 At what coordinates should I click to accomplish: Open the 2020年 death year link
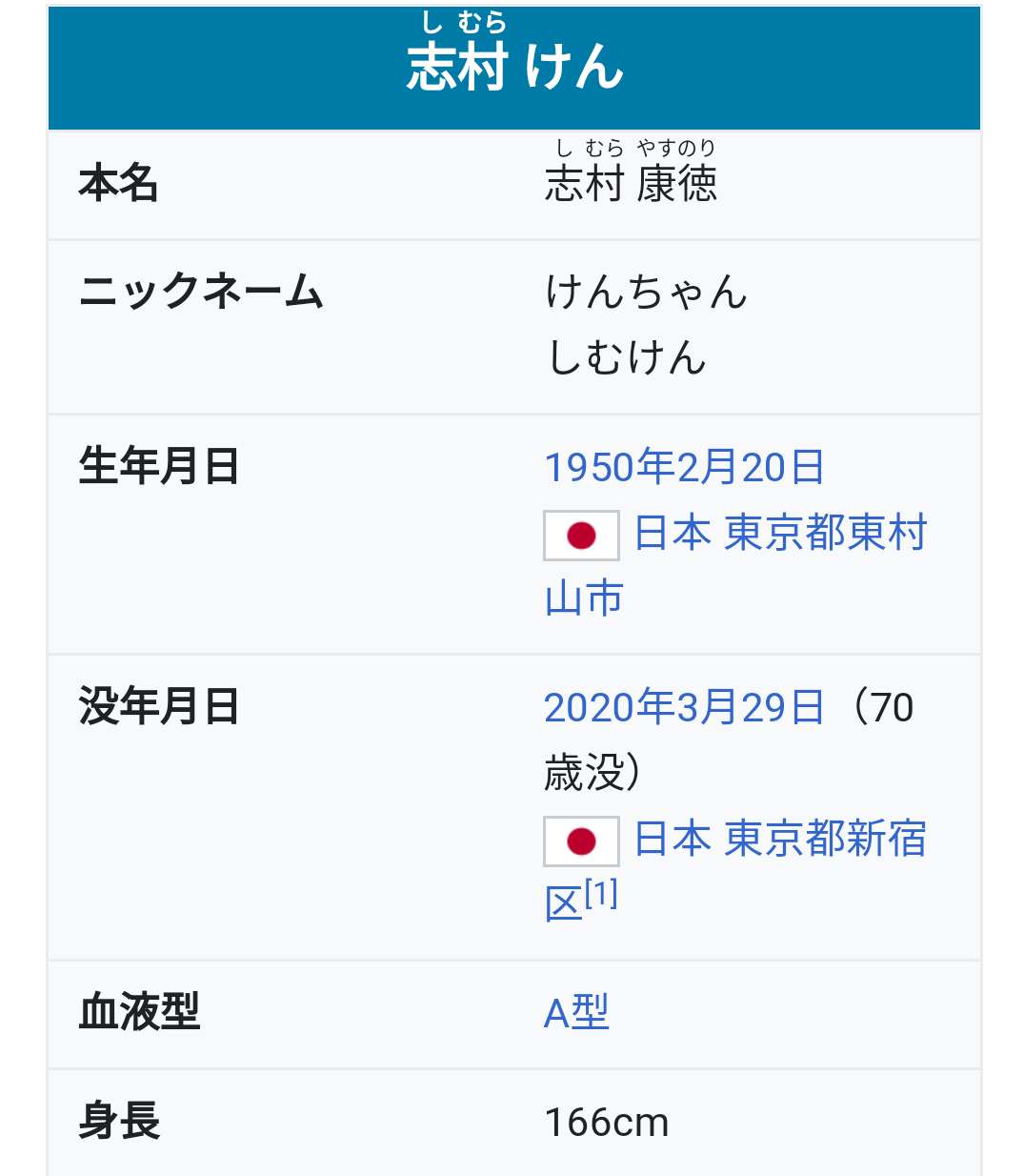click(x=609, y=707)
